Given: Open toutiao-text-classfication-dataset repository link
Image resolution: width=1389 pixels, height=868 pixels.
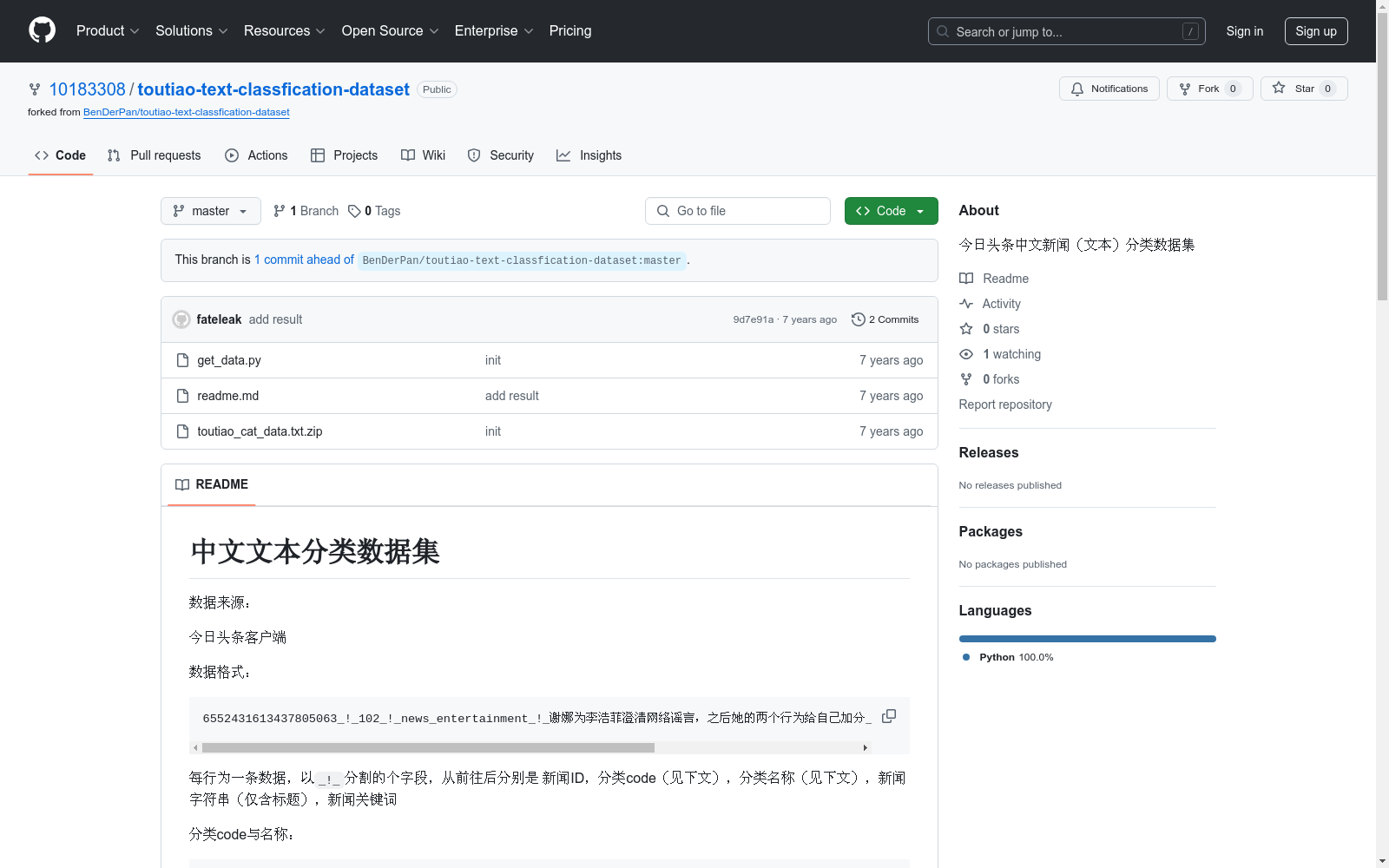Looking at the screenshot, I should point(273,89).
